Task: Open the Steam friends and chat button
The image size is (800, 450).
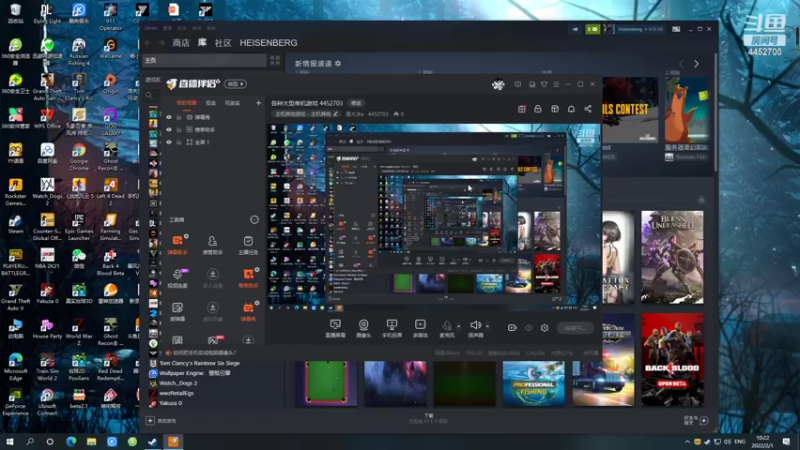Action: [696, 420]
